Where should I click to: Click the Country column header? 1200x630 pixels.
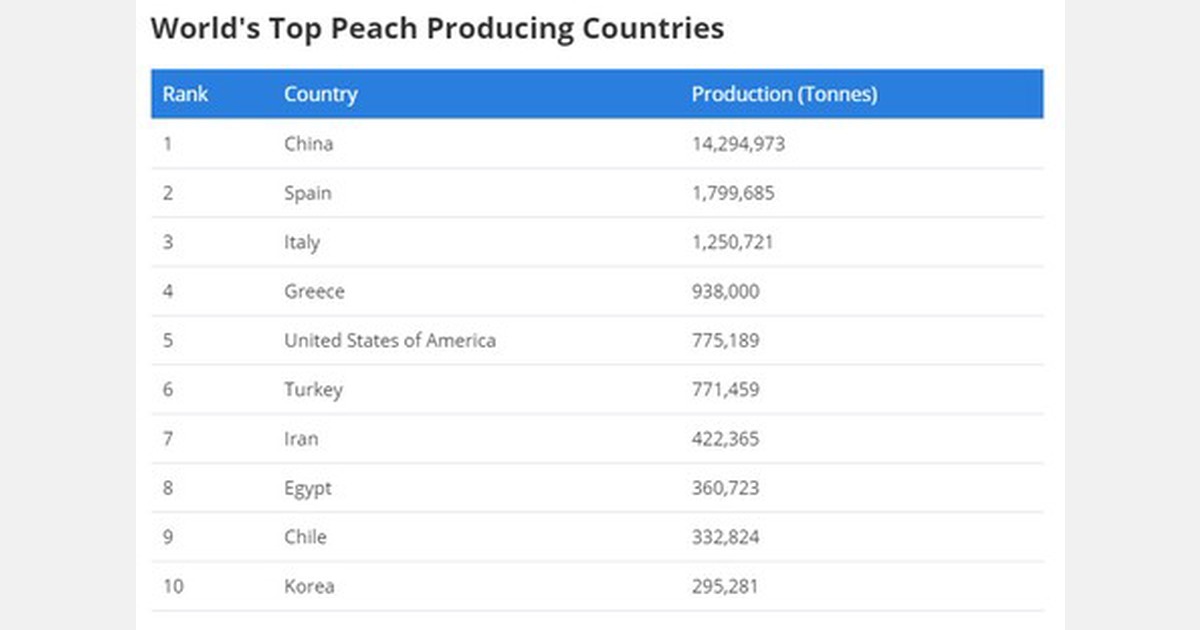tap(320, 94)
